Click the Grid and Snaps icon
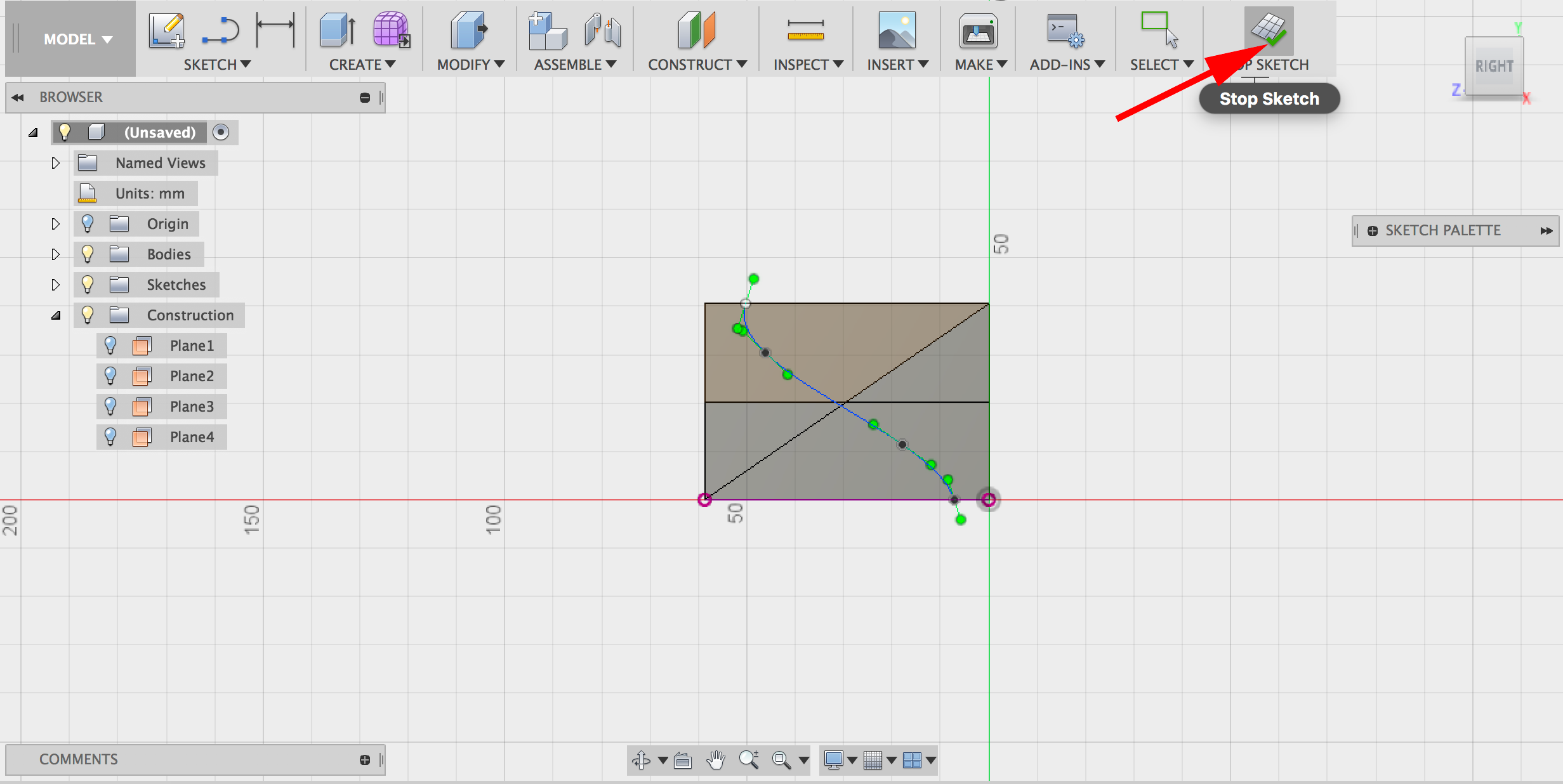 (873, 760)
